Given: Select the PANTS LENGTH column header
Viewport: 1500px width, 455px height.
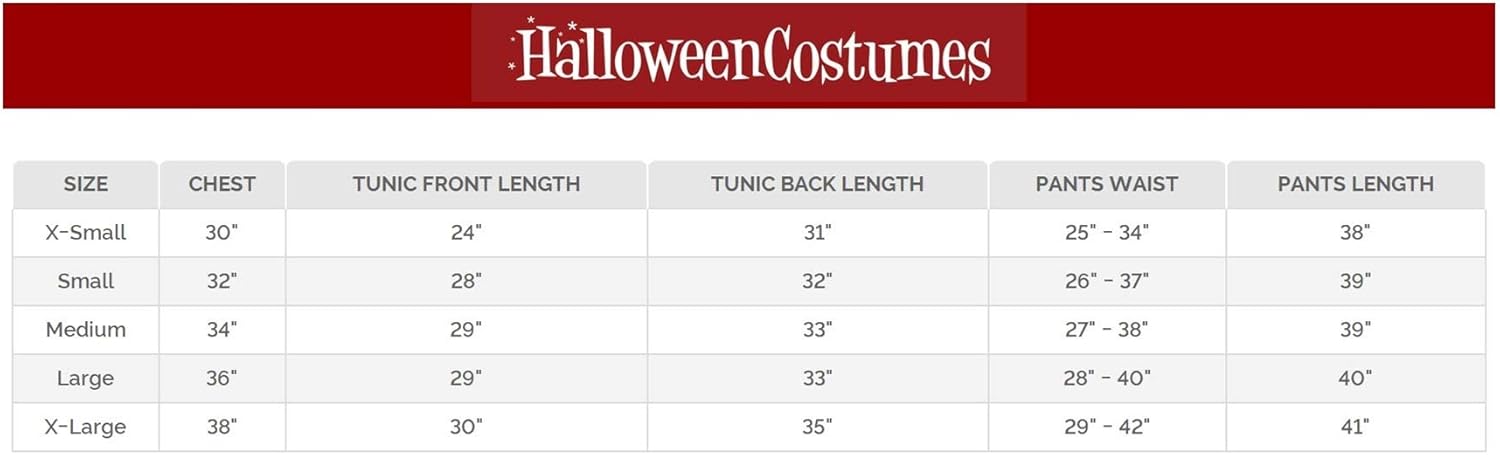Looking at the screenshot, I should point(1355,184).
